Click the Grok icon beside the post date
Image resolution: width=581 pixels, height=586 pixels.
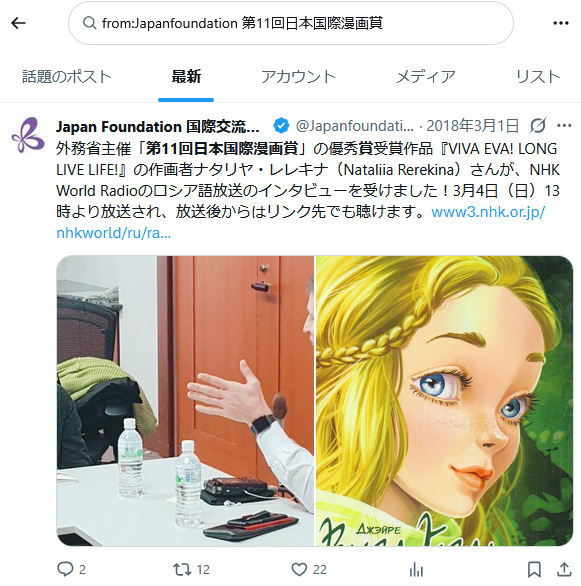pyautogui.click(x=538, y=126)
